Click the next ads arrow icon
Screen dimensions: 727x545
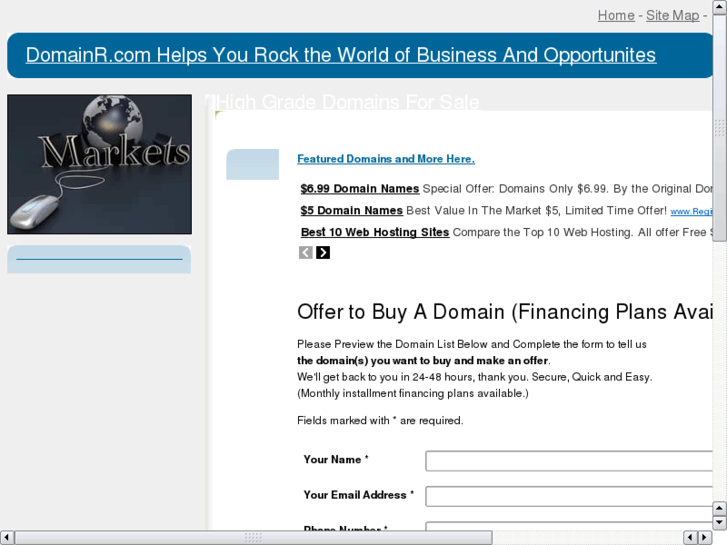[x=323, y=253]
